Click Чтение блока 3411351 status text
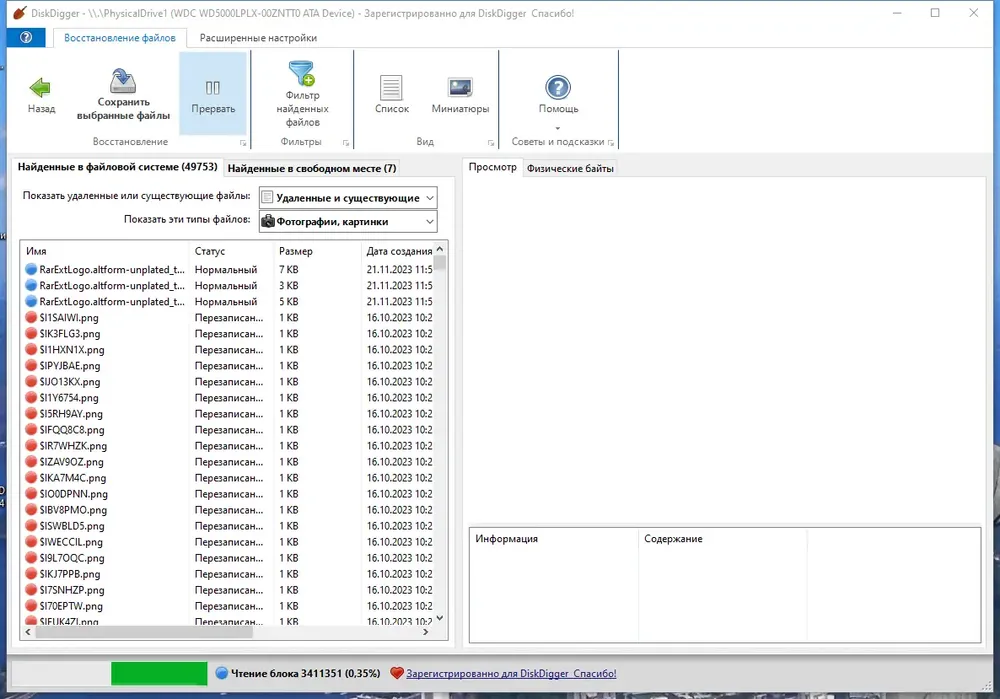 pyautogui.click(x=305, y=673)
